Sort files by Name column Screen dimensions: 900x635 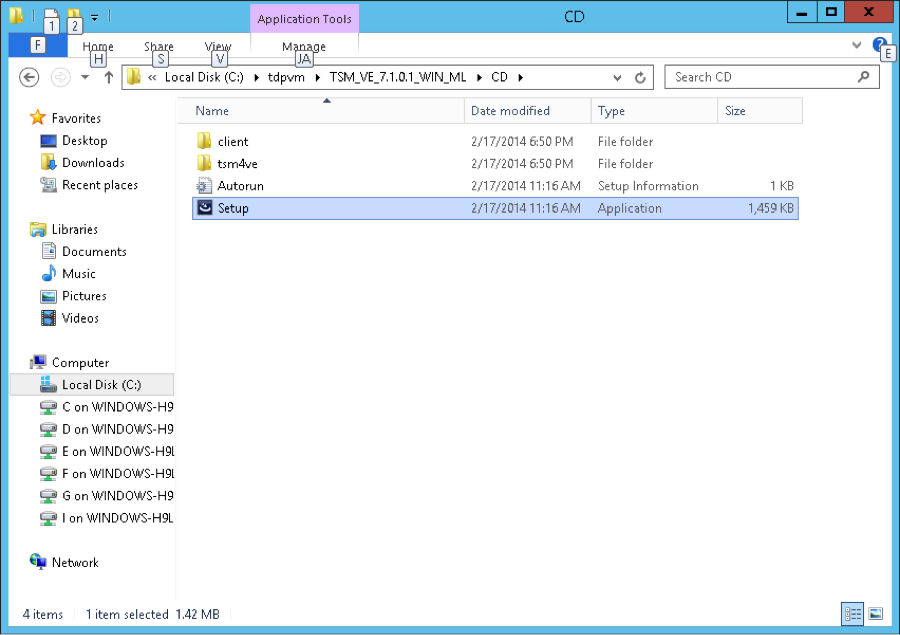[x=321, y=111]
